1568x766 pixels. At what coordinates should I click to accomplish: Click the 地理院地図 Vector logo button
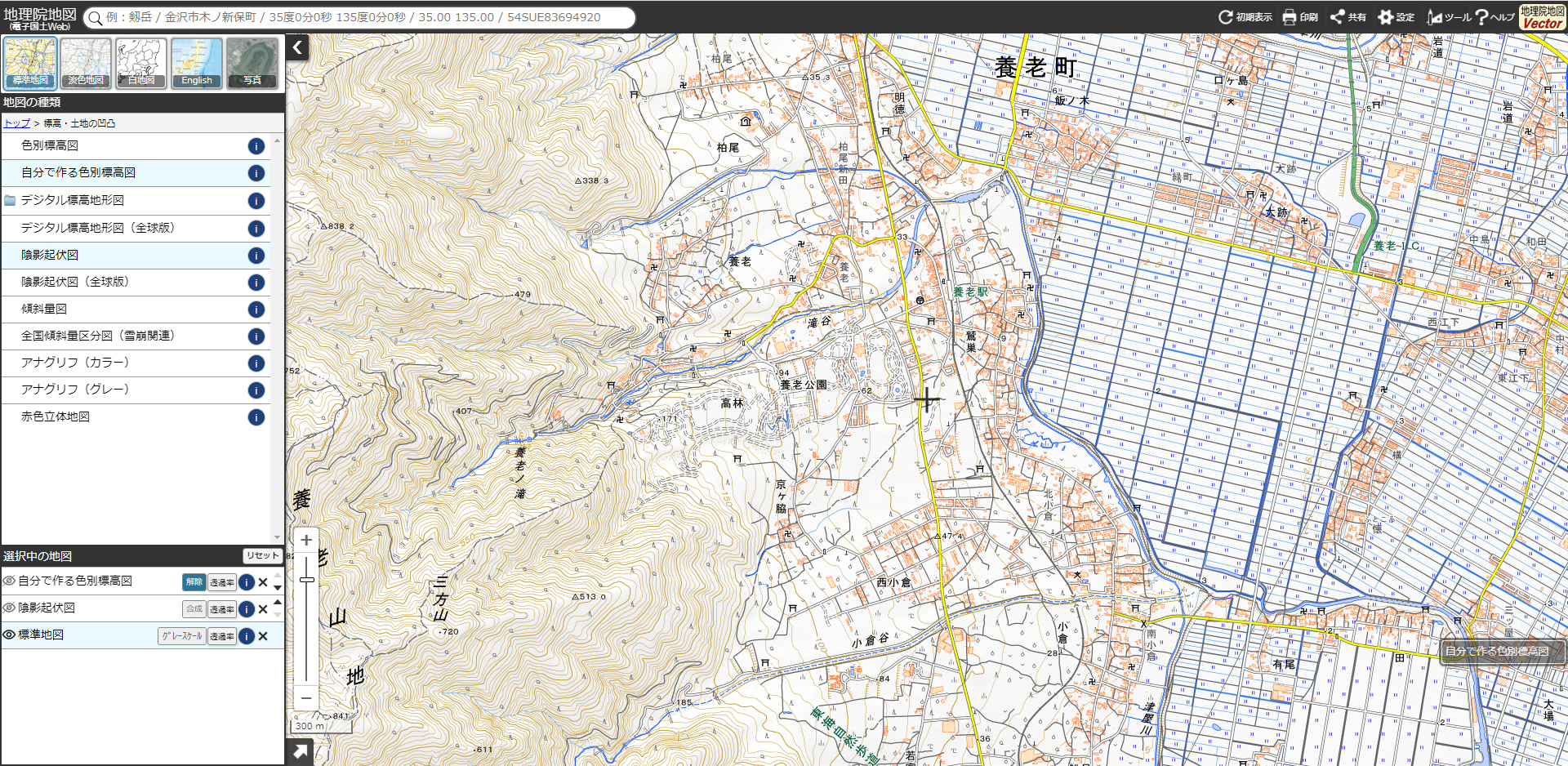click(x=1542, y=17)
